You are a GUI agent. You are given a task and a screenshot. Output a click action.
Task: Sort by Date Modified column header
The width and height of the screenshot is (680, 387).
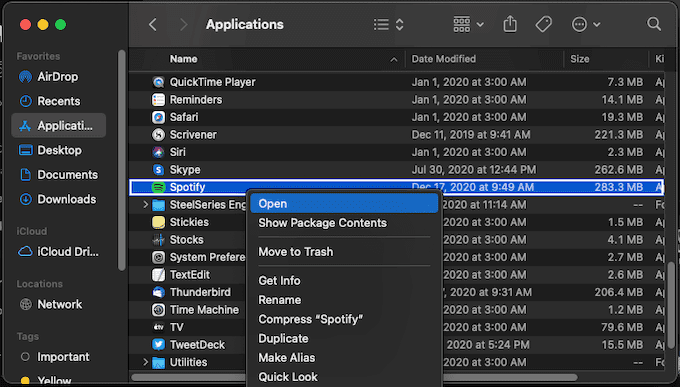tap(444, 59)
